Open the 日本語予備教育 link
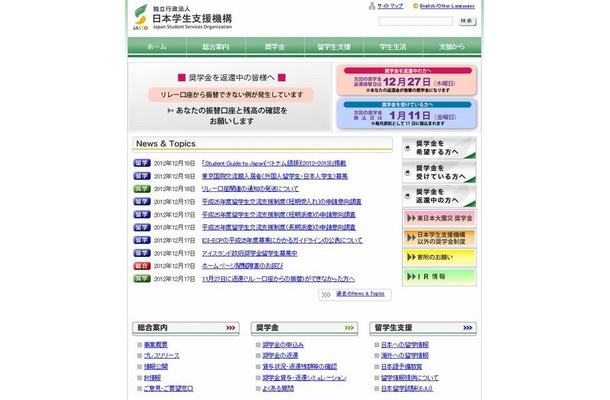This screenshot has height=400, width=610. (x=401, y=367)
